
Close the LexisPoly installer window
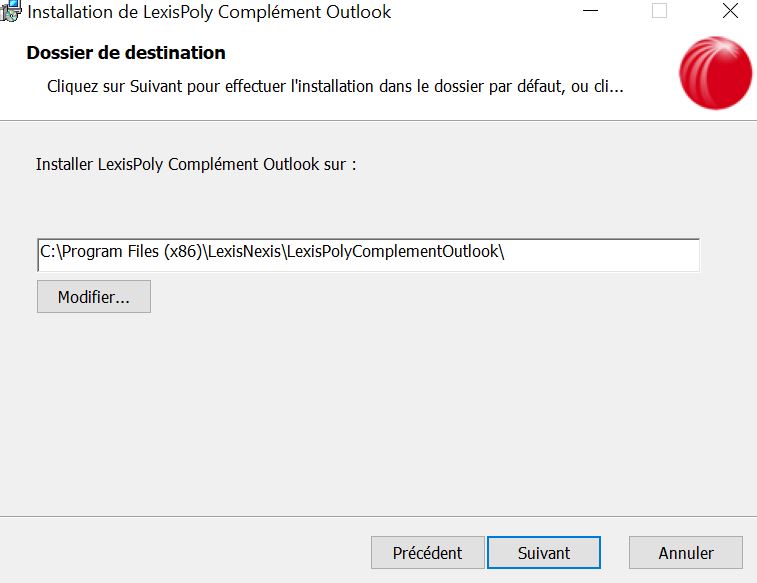point(730,11)
